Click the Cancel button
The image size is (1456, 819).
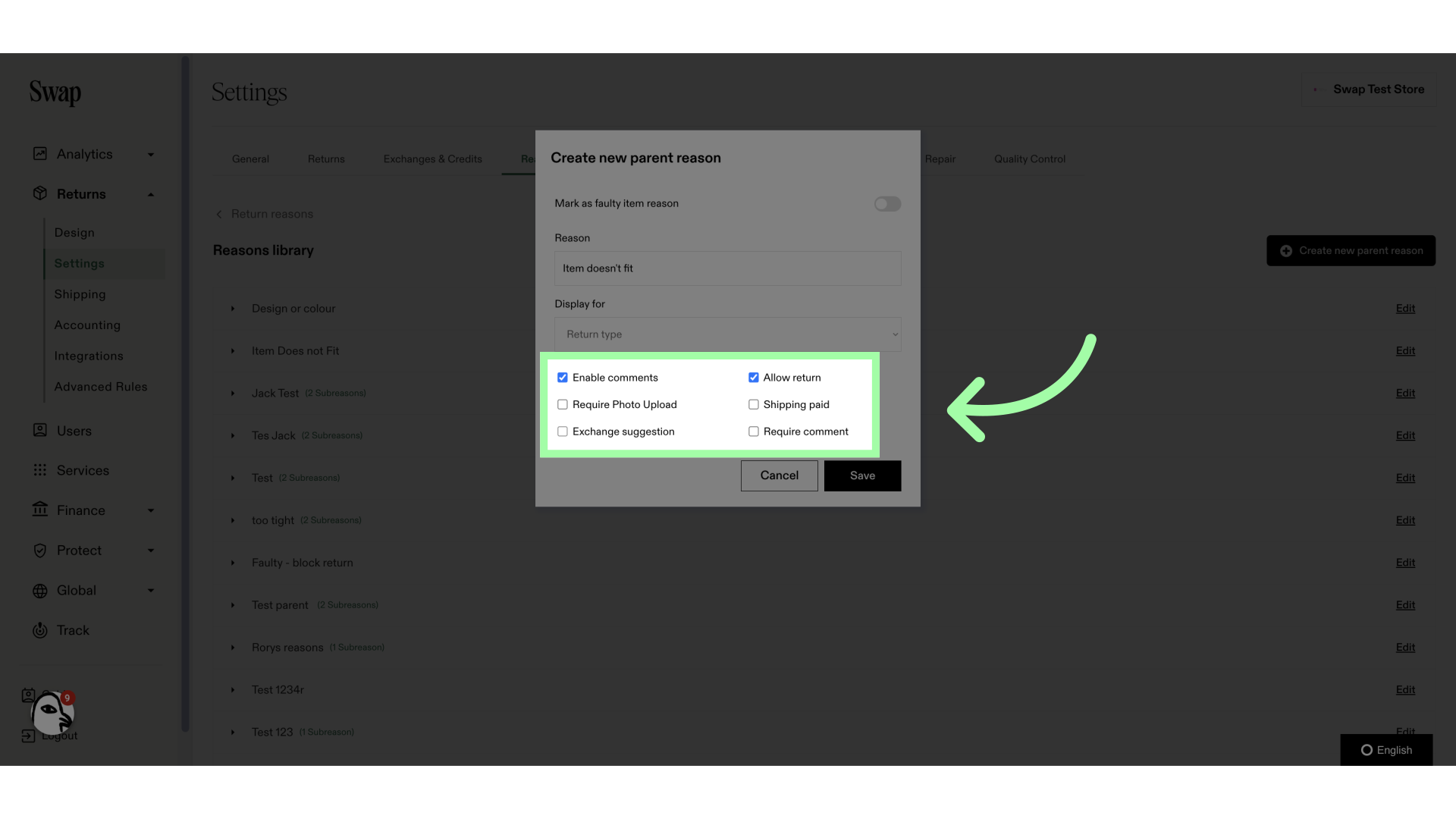coord(780,476)
